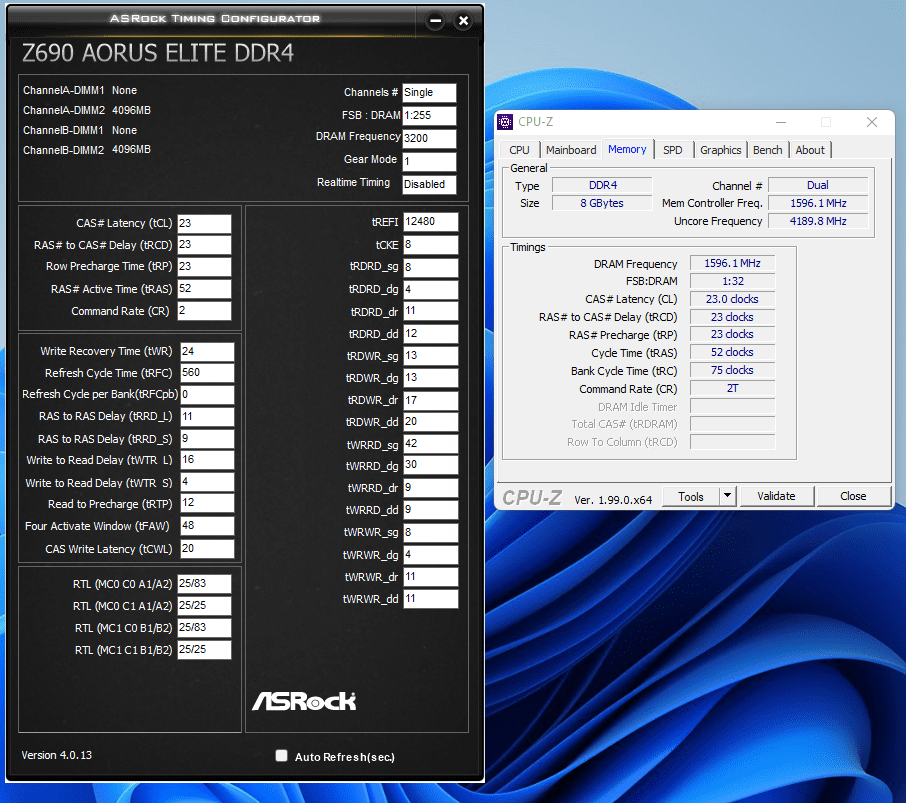Click the Validate button
The width and height of the screenshot is (906, 803).
tap(776, 496)
